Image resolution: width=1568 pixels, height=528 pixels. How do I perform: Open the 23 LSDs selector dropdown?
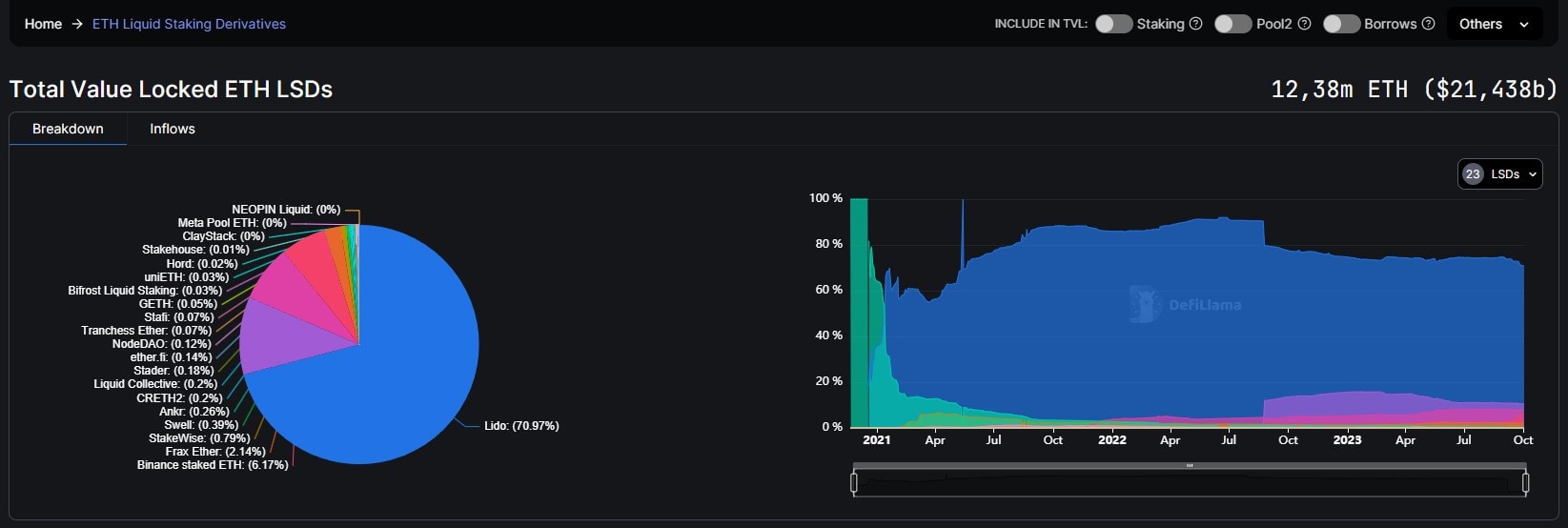click(x=1499, y=173)
